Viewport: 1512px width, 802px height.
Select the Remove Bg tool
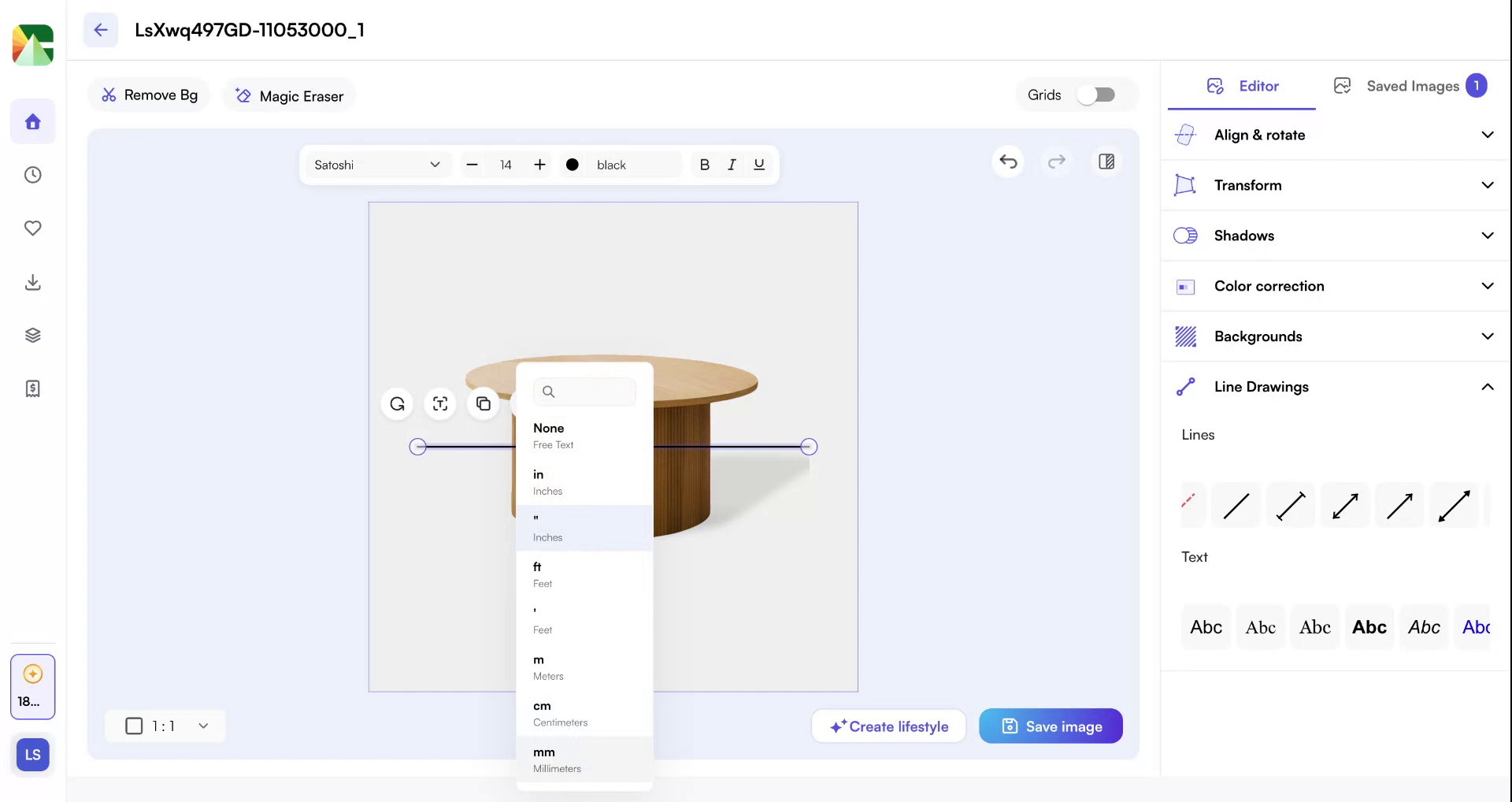click(149, 95)
